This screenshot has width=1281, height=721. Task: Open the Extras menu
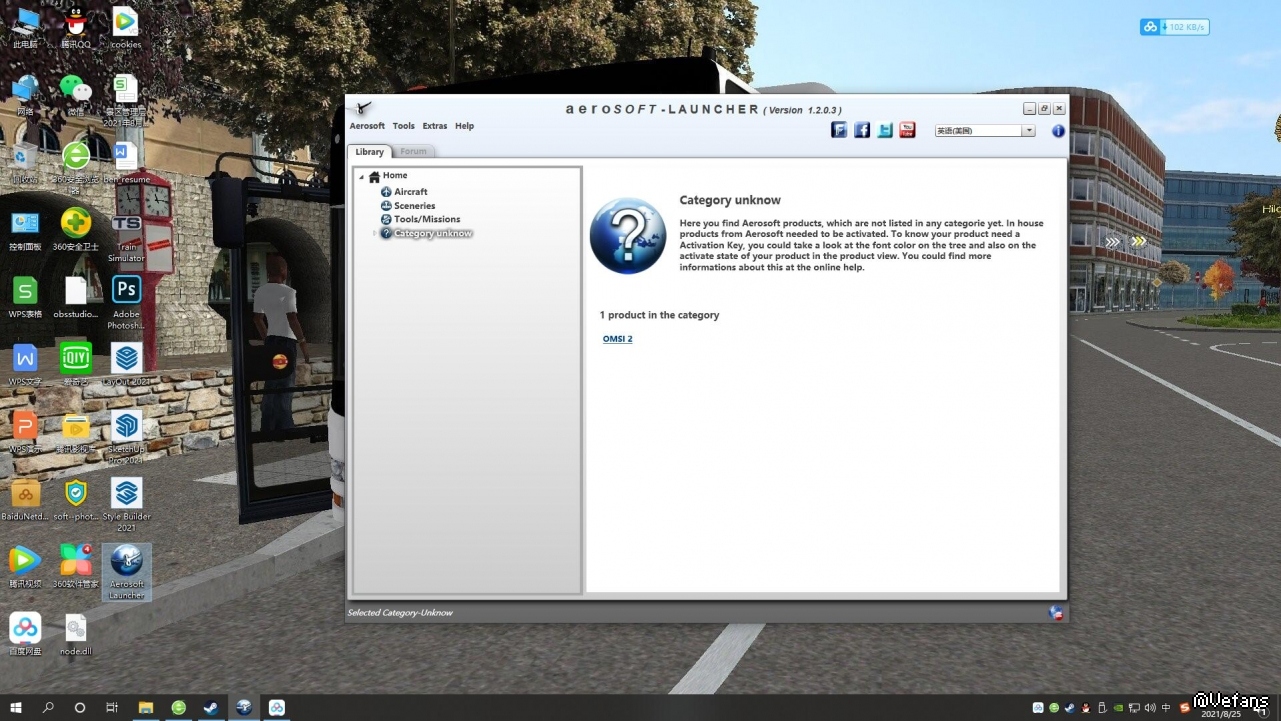[435, 126]
